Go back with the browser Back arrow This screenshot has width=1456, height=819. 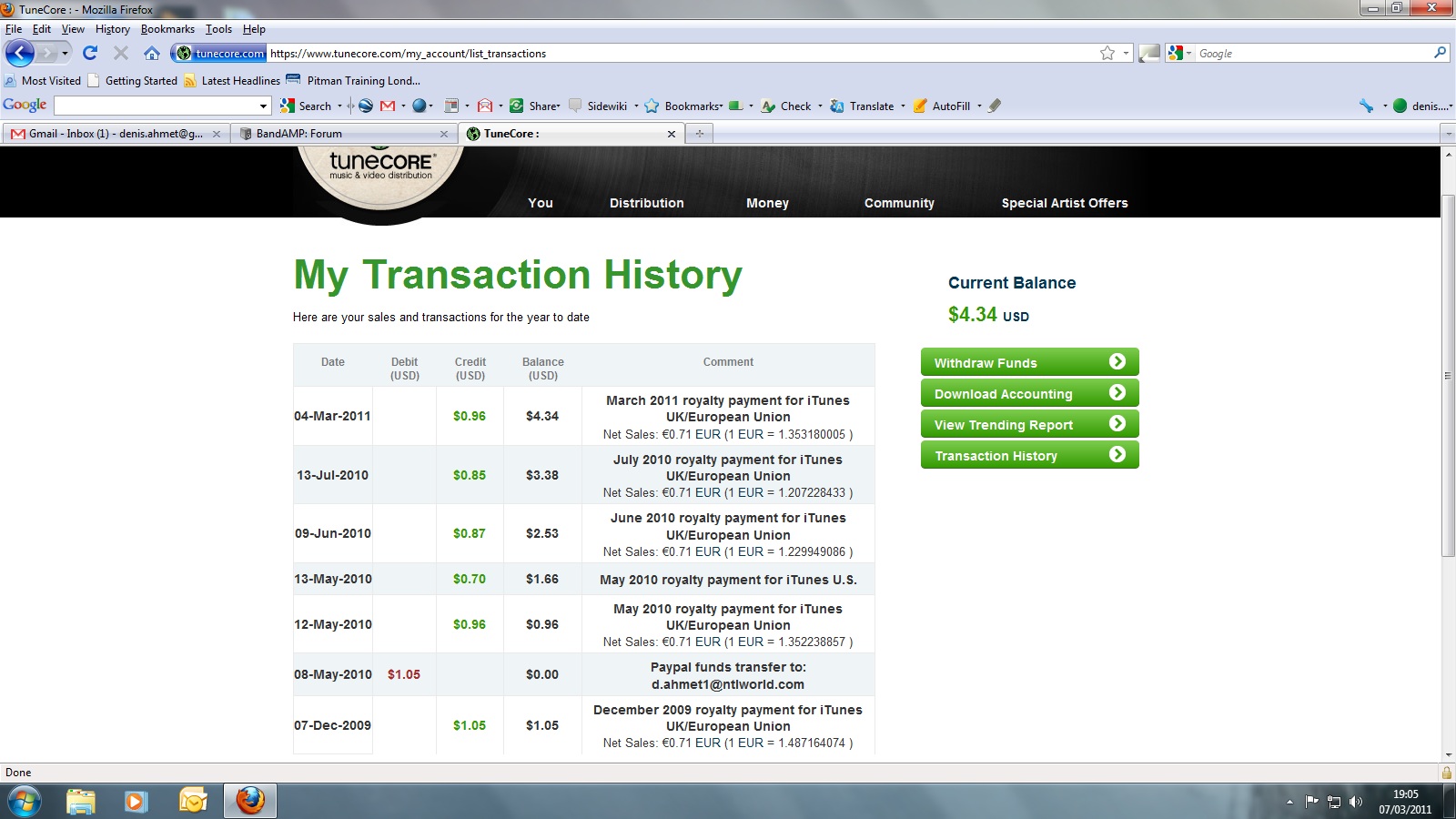click(20, 53)
